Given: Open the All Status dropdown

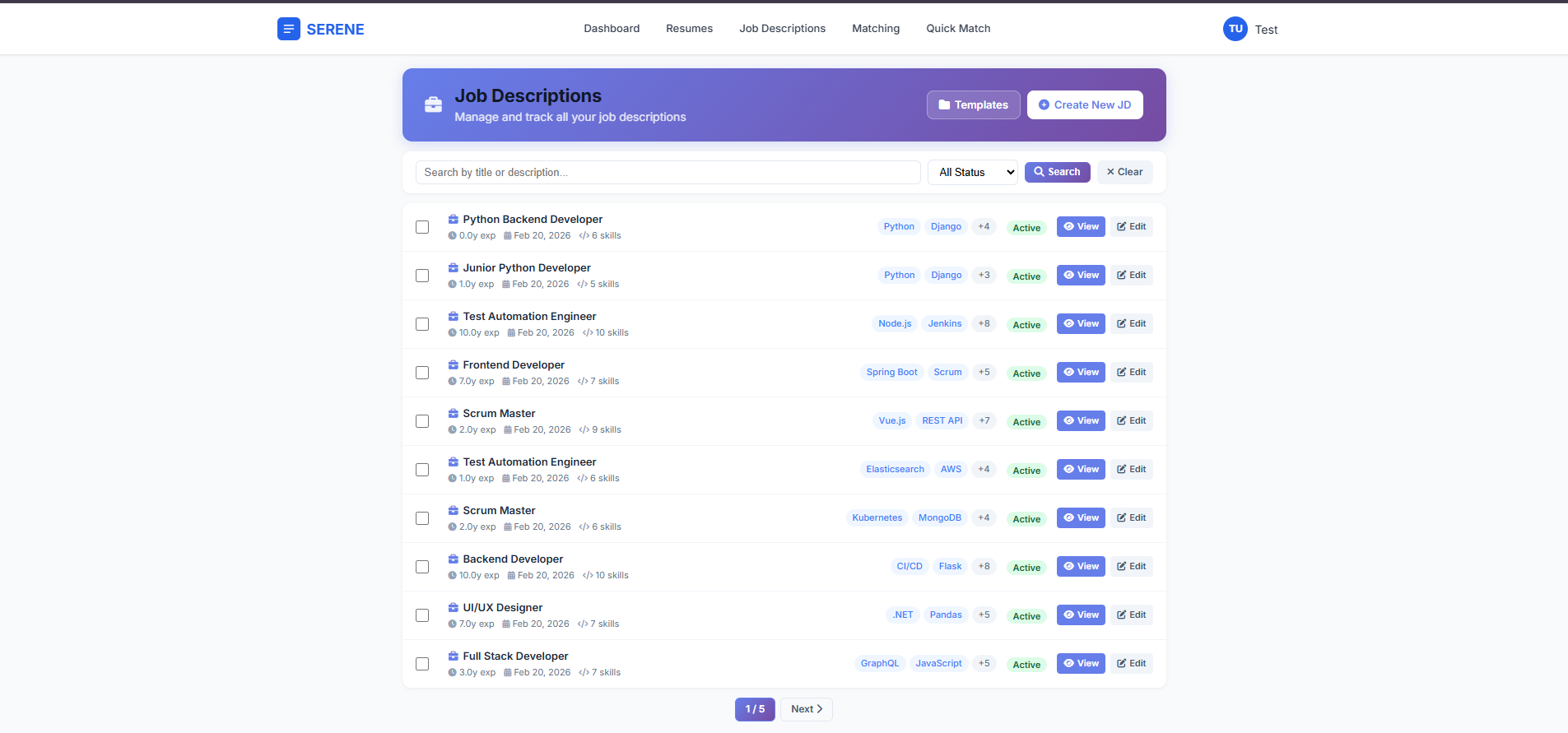Looking at the screenshot, I should click(972, 173).
